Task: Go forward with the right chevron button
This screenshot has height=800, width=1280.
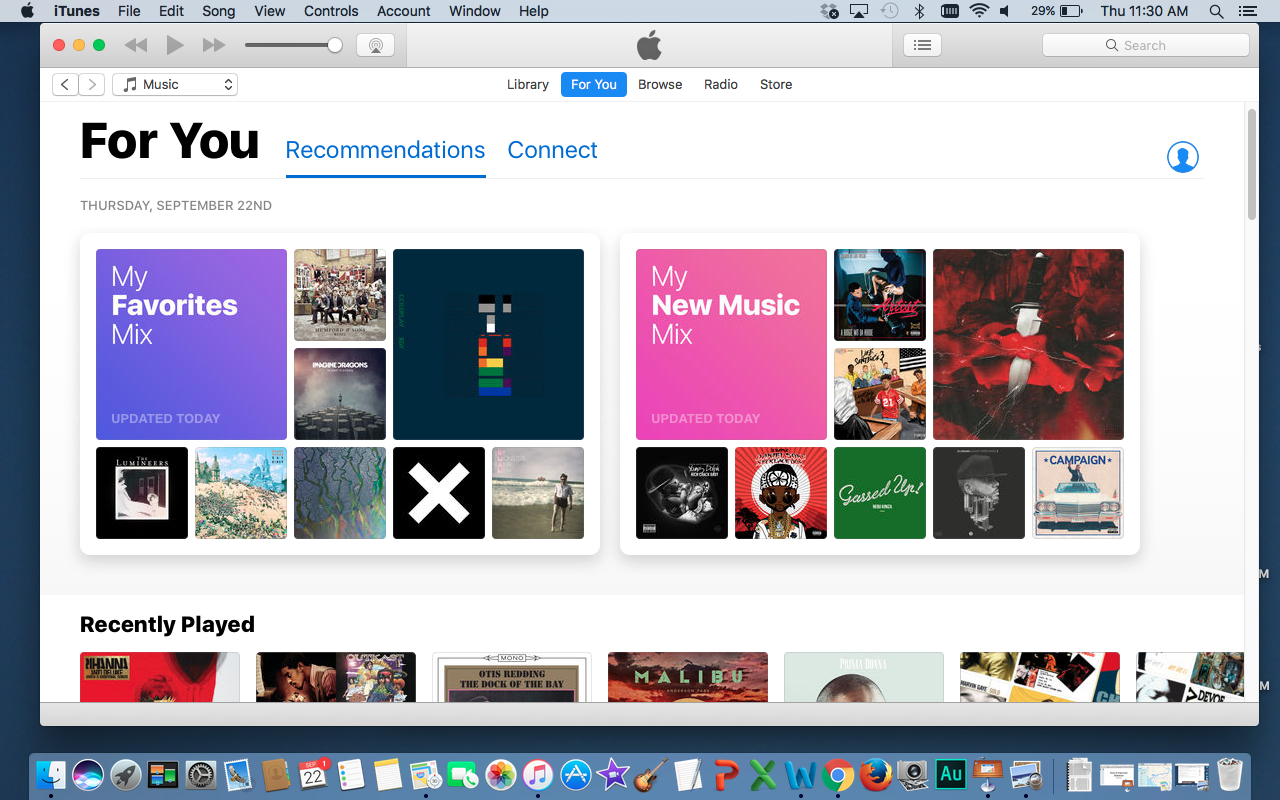Action: 92,85
